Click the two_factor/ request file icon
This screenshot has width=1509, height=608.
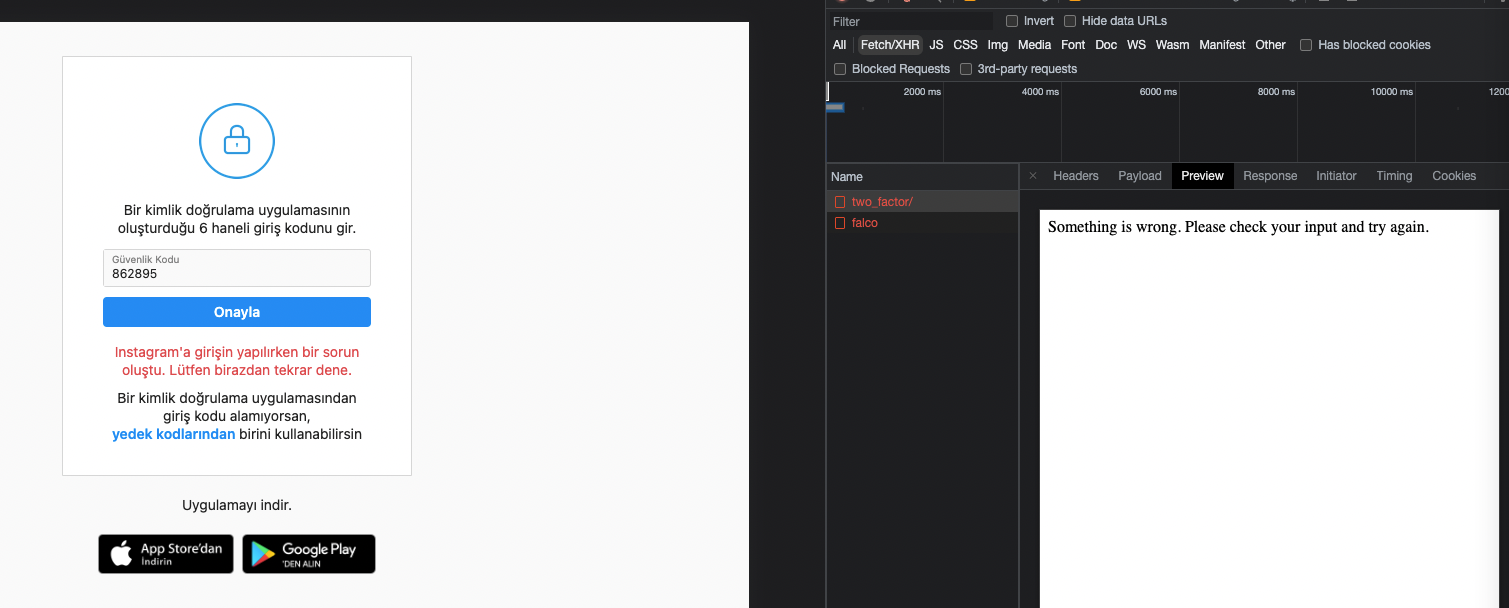[x=840, y=202]
